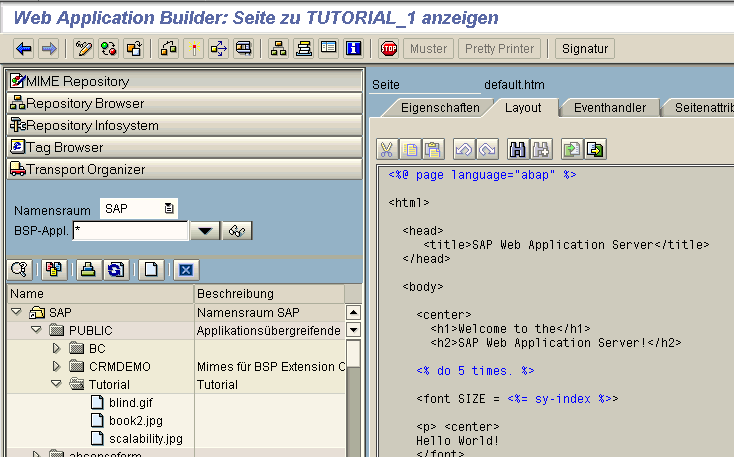Click the find next icon above tree
The height and width of the screenshot is (457, 734).
54,270
